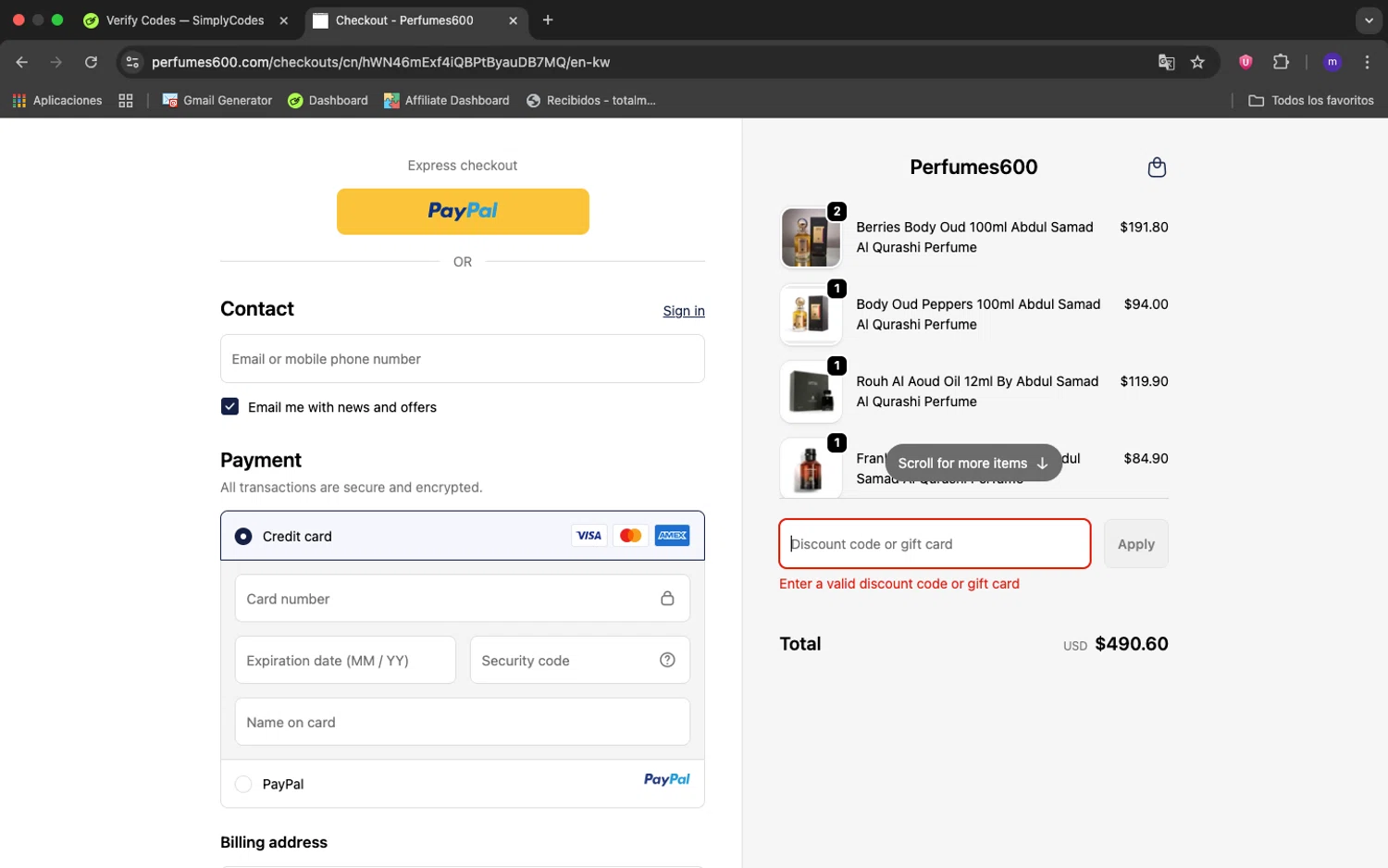
Task: Click PayPal logo in payment option row
Action: [x=667, y=779]
